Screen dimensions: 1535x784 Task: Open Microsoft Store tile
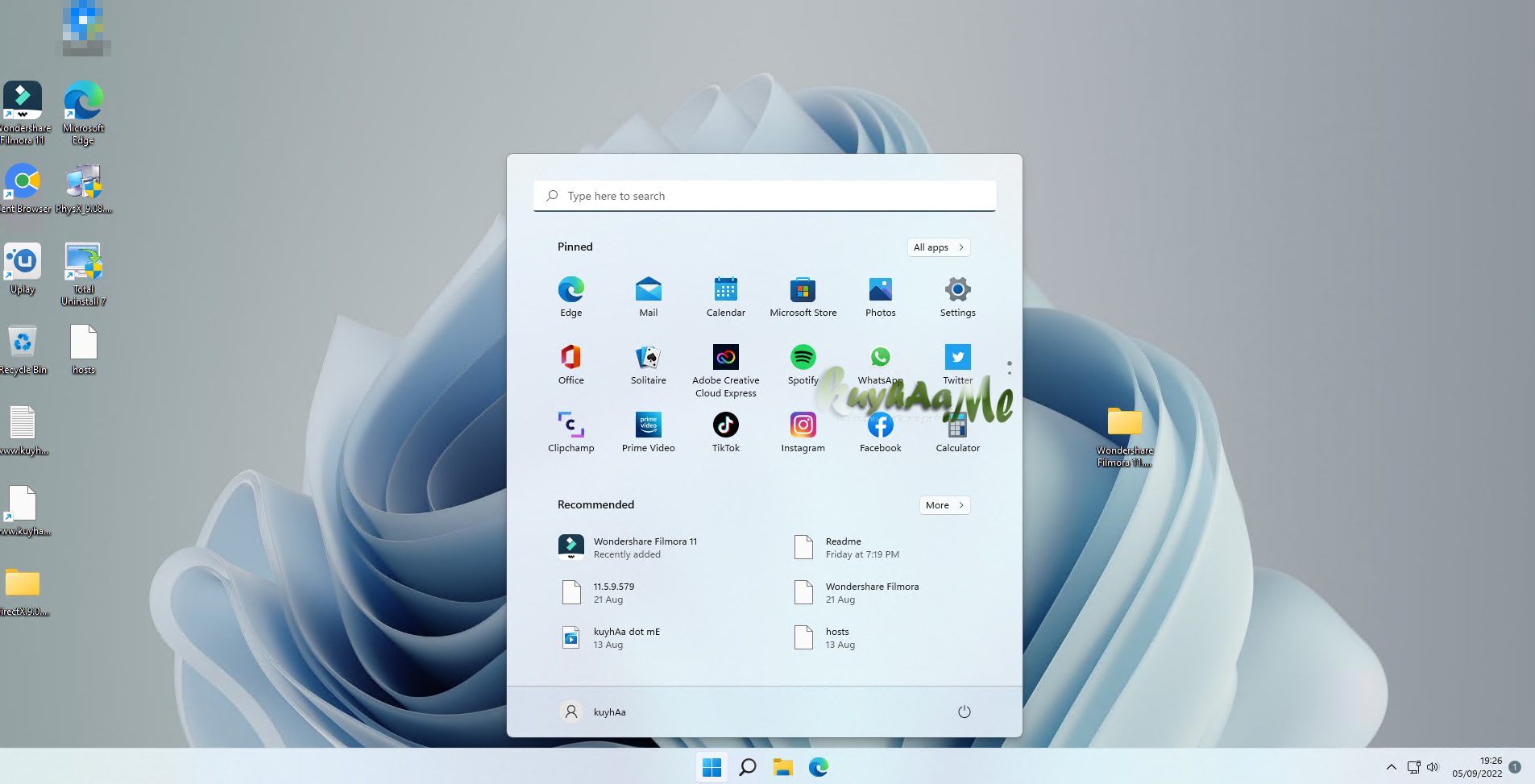tap(803, 297)
